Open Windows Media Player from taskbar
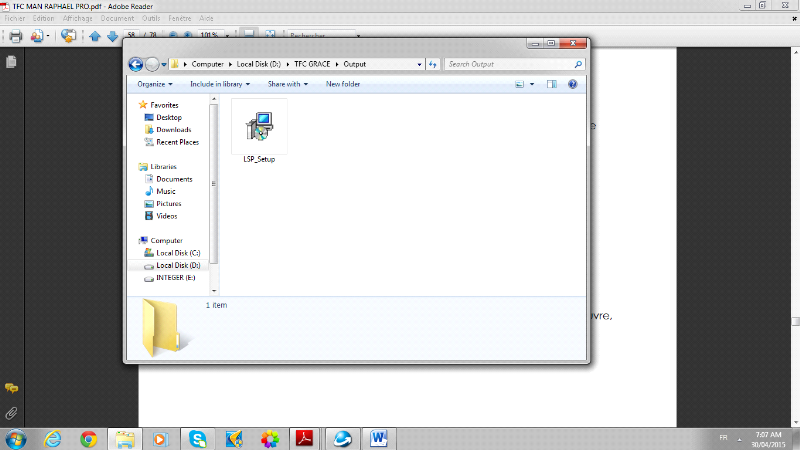This screenshot has height=450, width=800. tap(161, 439)
